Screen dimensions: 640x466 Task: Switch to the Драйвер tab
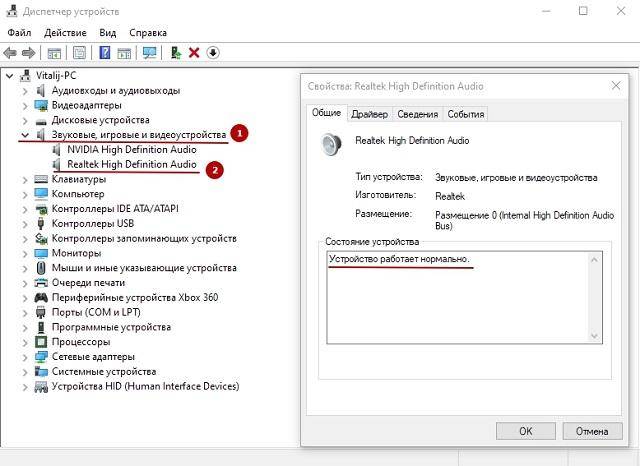click(x=369, y=114)
